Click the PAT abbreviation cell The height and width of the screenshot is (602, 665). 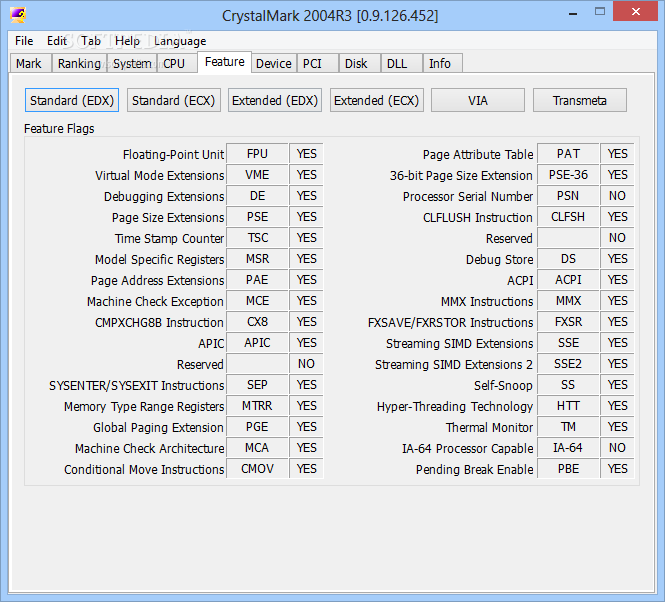coord(568,154)
